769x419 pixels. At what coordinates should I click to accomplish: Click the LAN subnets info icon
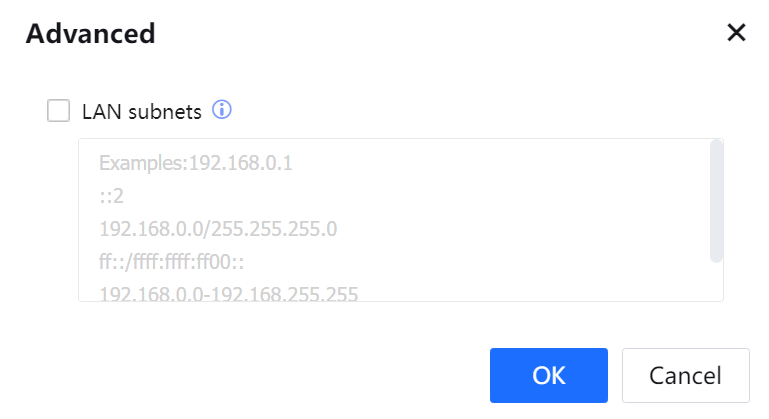(222, 110)
